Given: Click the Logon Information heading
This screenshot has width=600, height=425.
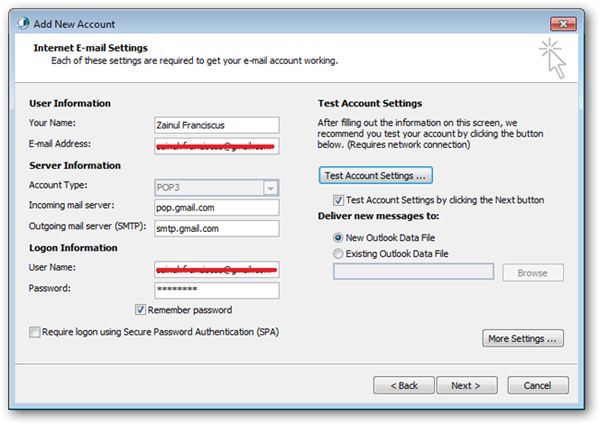Looking at the screenshot, I should click(x=73, y=248).
